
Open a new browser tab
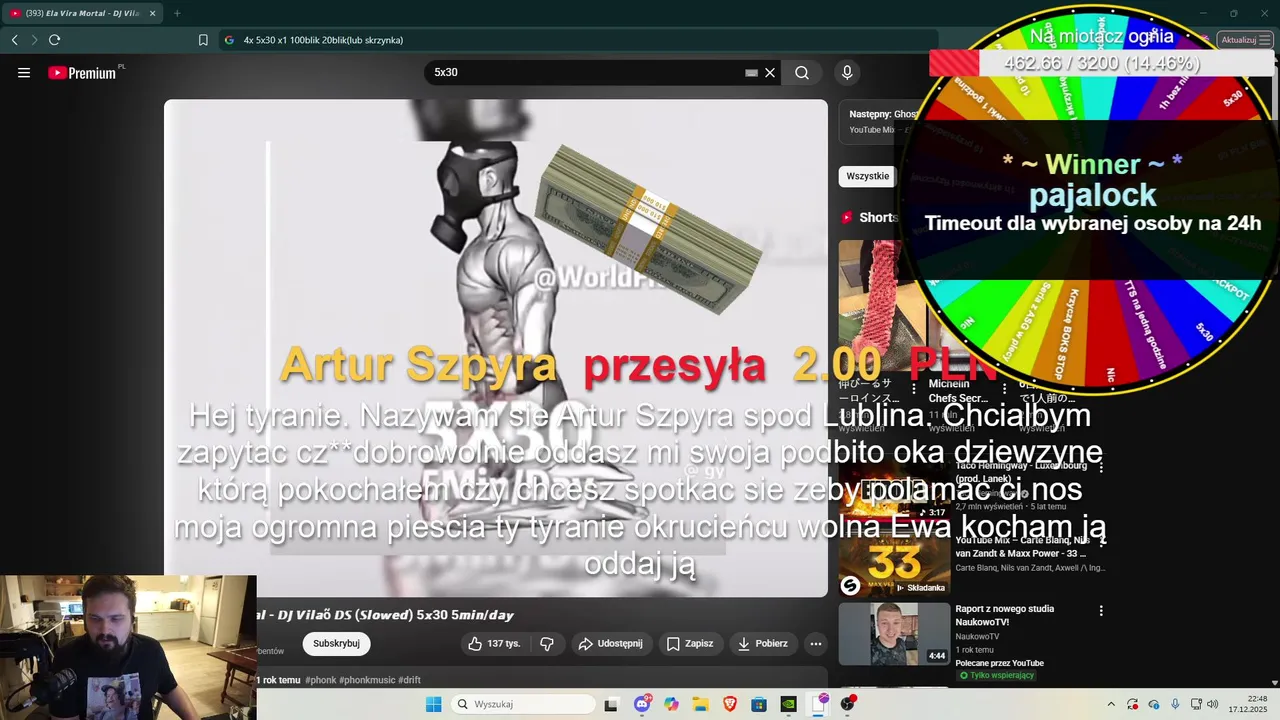tap(177, 13)
